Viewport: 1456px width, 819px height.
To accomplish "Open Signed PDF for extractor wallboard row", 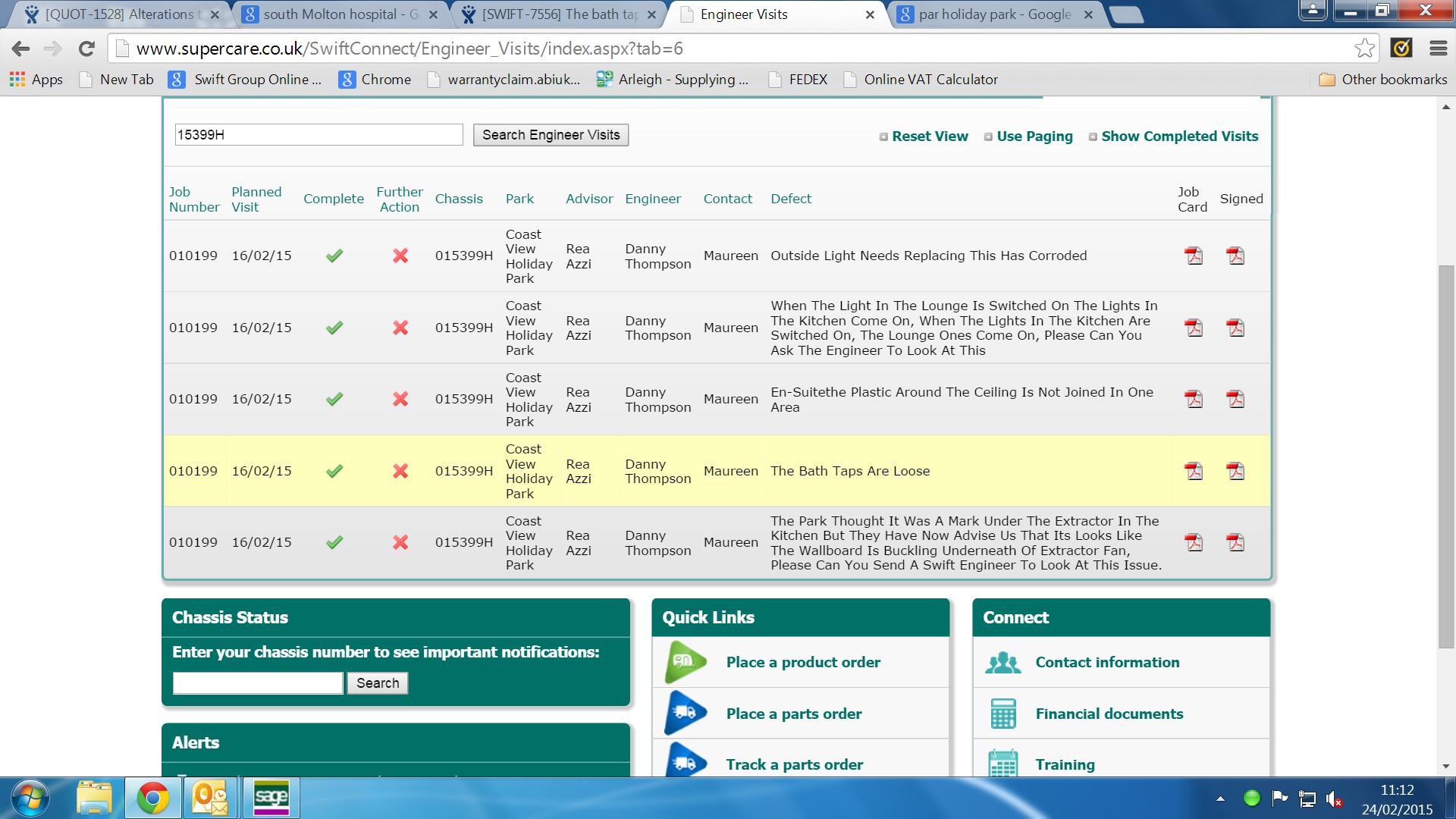I will pos(1235,542).
